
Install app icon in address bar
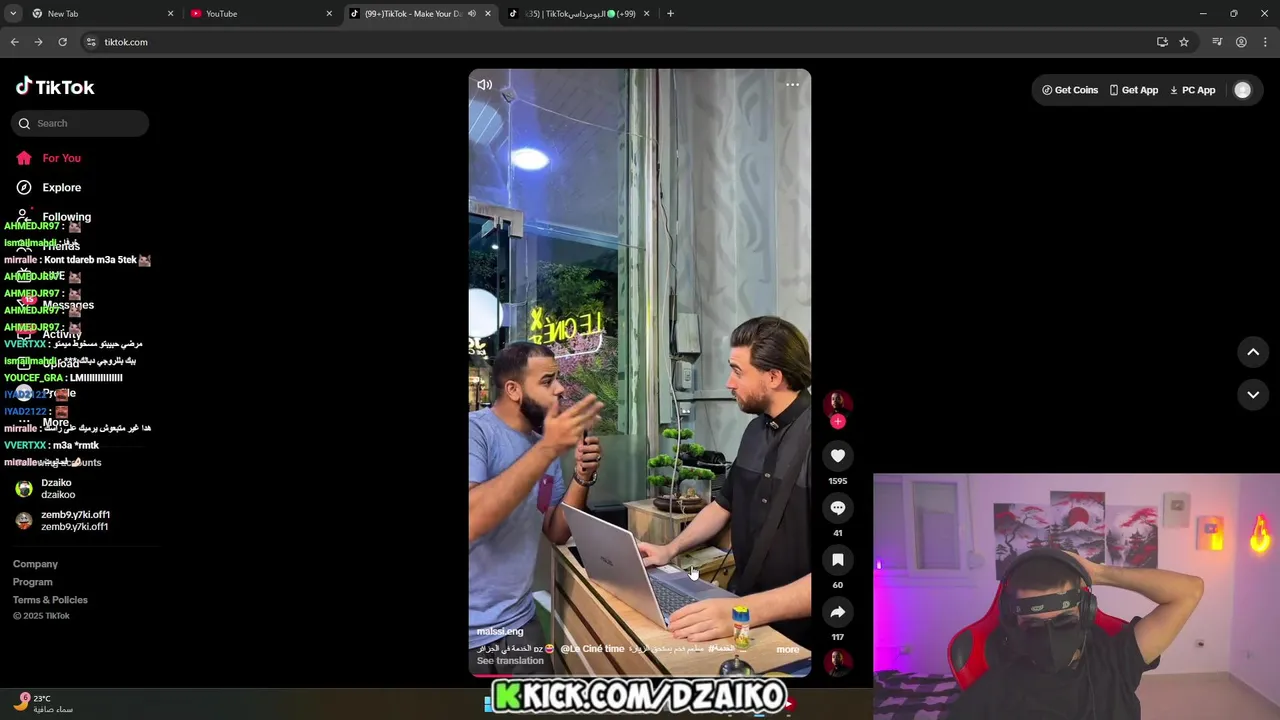click(1162, 42)
